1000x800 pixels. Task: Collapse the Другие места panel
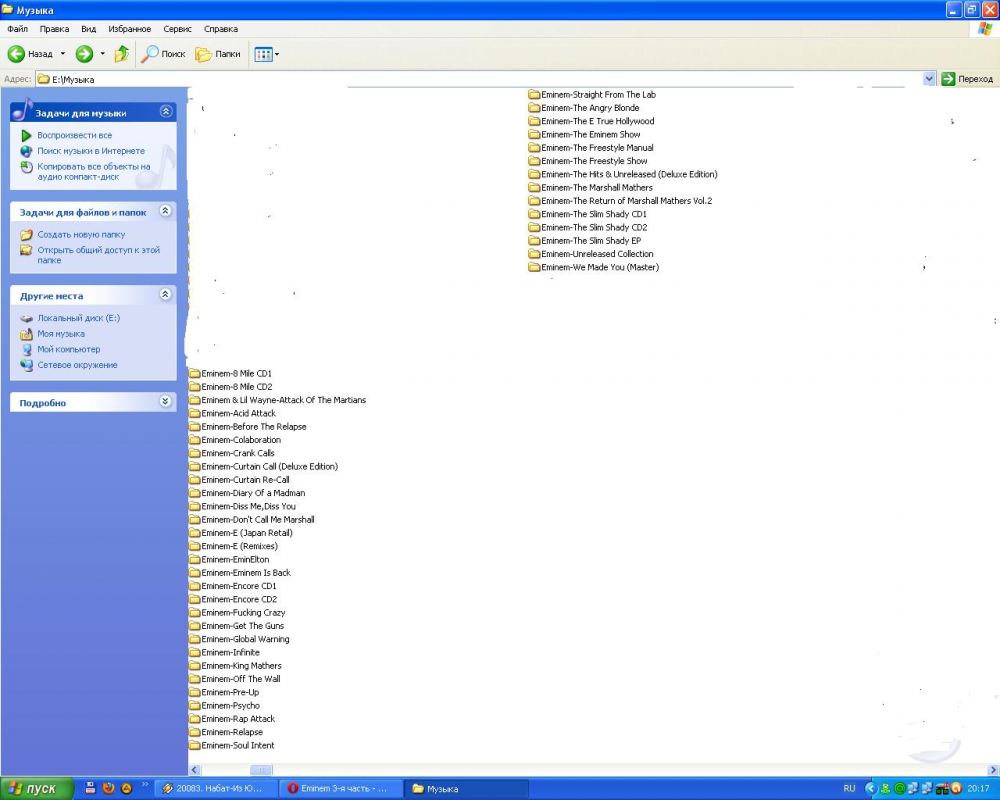pos(165,294)
